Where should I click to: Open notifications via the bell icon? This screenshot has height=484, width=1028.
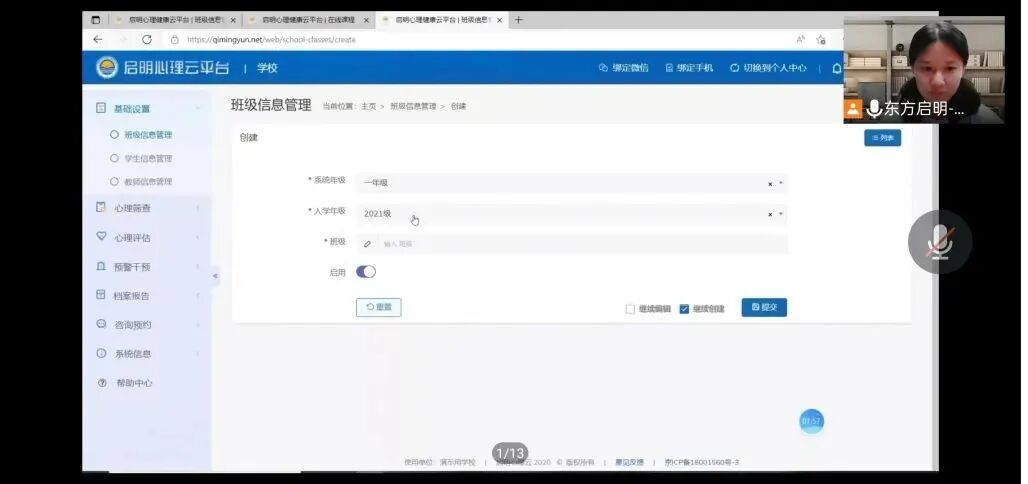[837, 68]
